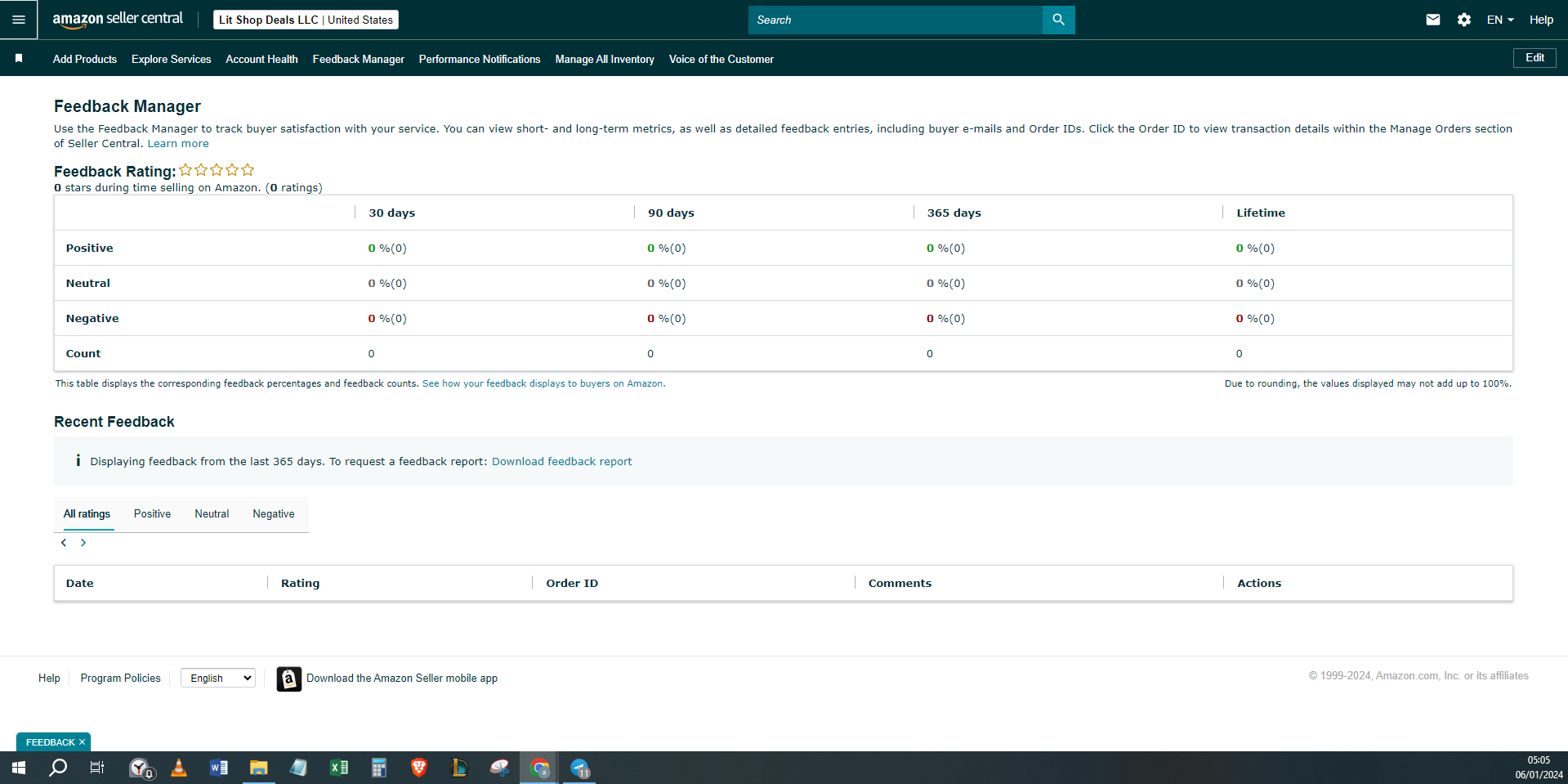Click the Amazon Seller app icon
Screen dimensions: 1568x784
288,679
